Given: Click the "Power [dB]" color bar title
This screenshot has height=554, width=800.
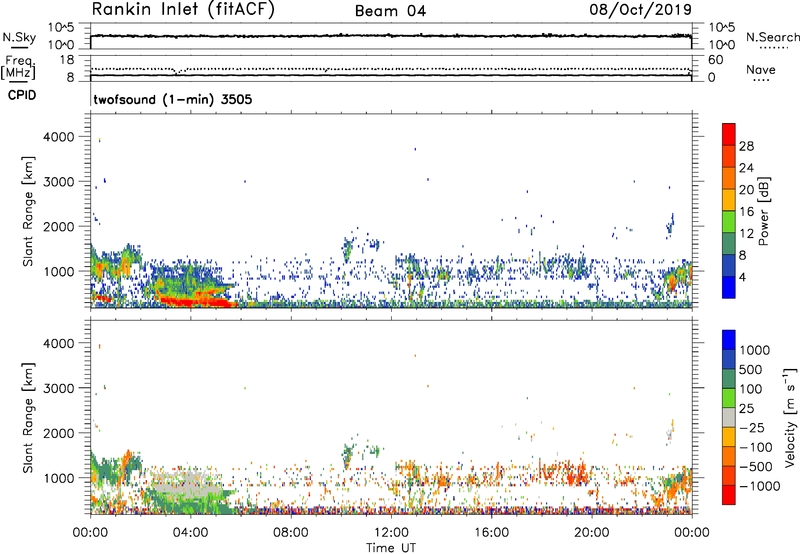Looking at the screenshot, I should (763, 211).
